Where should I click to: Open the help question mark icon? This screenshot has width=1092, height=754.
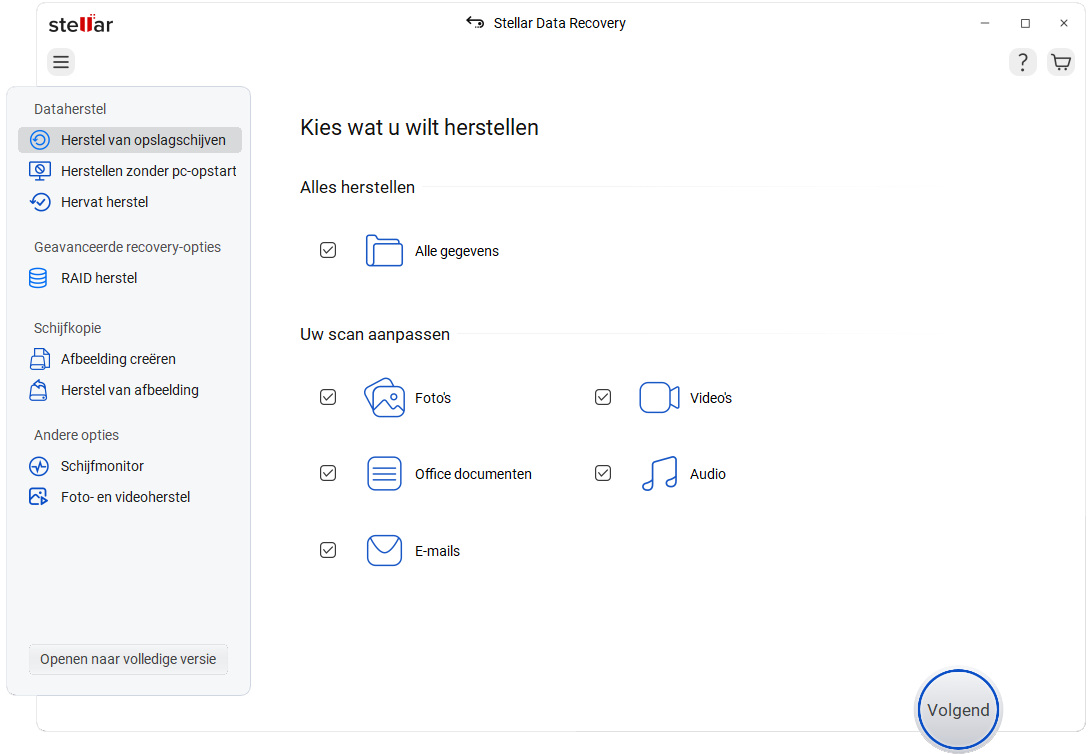(1022, 63)
